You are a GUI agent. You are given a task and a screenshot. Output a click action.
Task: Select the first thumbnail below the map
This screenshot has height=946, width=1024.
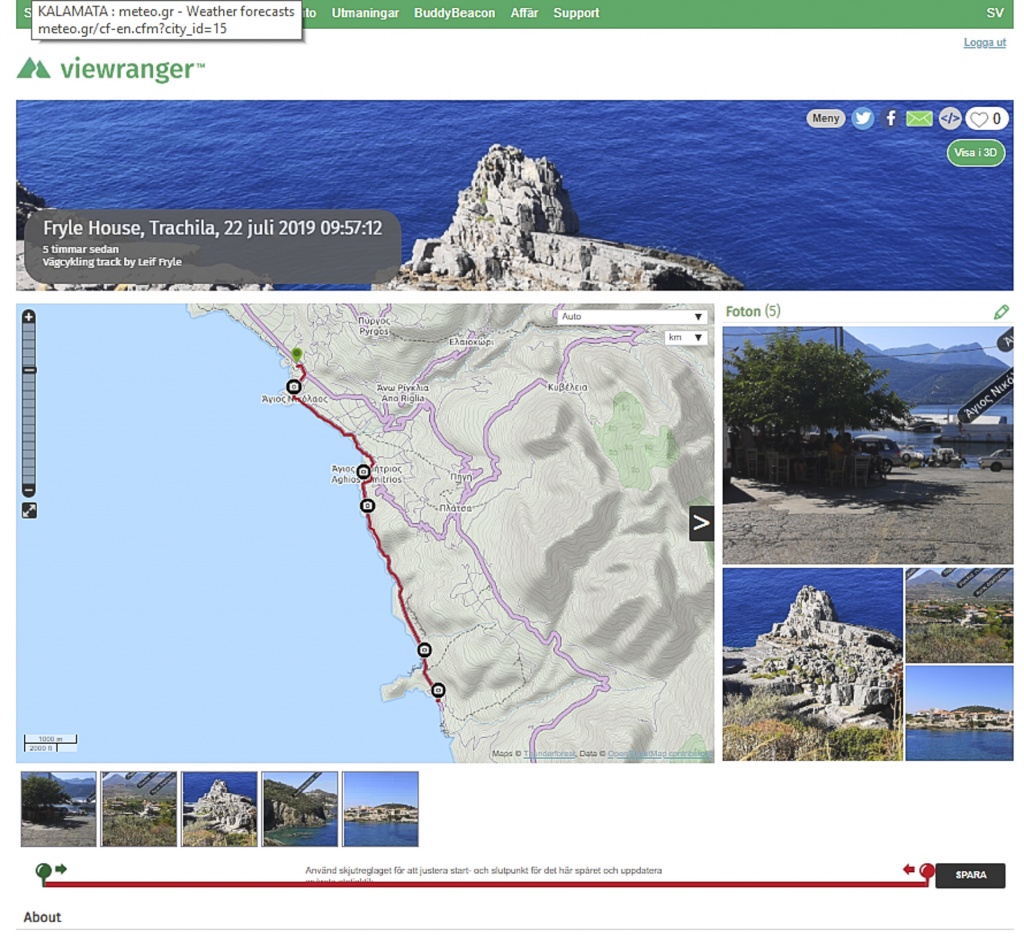point(59,809)
